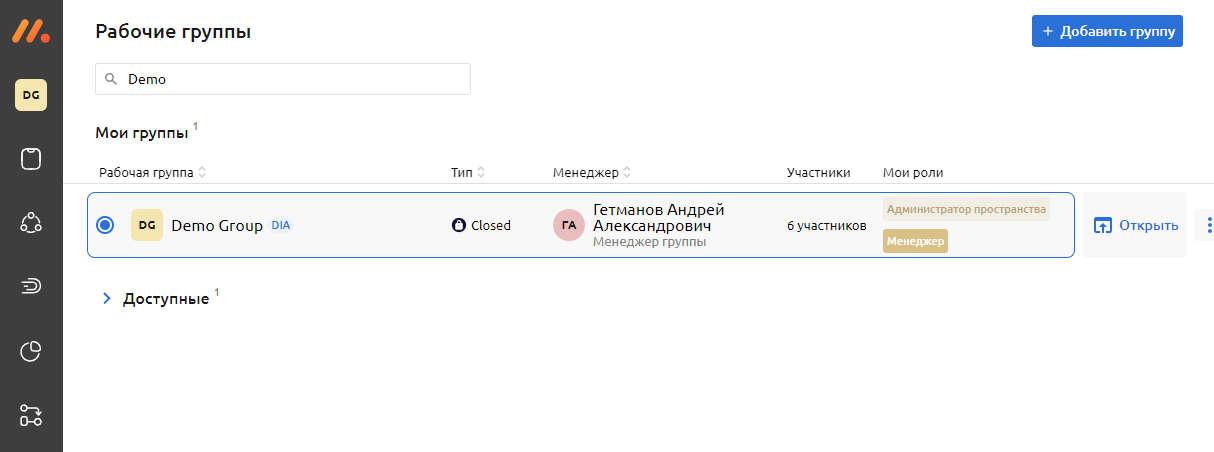Click the Открыть button for Demo Group
This screenshot has height=452, width=1214.
1135,225
